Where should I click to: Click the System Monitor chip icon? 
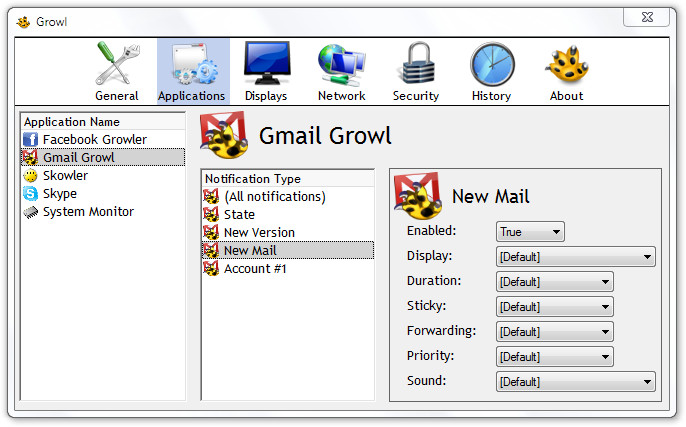(x=31, y=212)
